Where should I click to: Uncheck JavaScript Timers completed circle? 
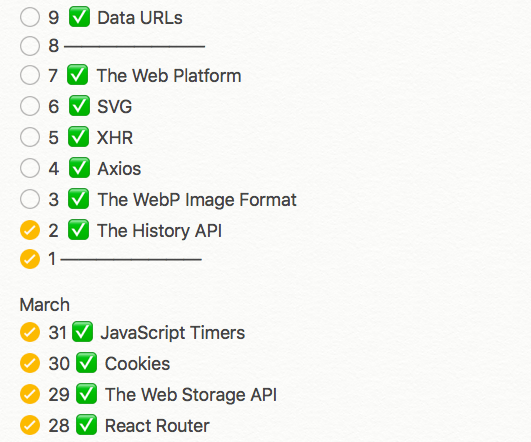click(30, 332)
